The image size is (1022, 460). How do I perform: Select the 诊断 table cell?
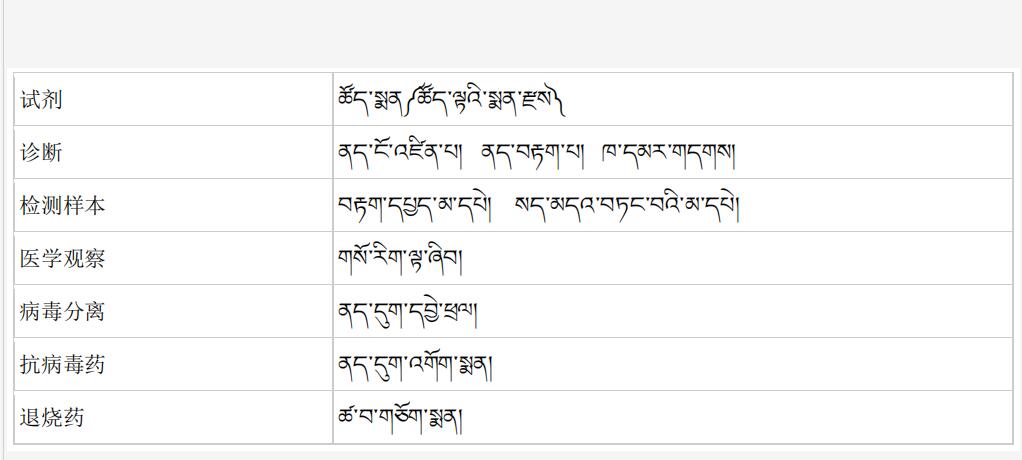pos(173,152)
